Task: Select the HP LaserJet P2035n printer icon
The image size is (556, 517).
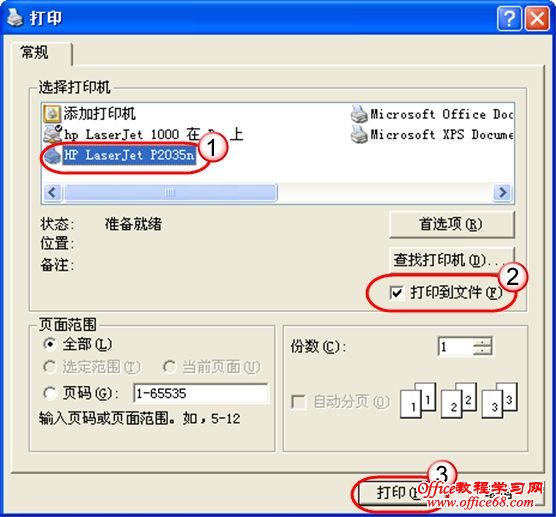Action: 52,155
